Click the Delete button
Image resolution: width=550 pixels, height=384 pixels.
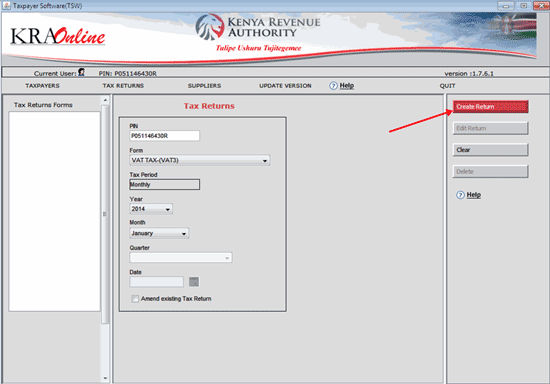click(490, 171)
